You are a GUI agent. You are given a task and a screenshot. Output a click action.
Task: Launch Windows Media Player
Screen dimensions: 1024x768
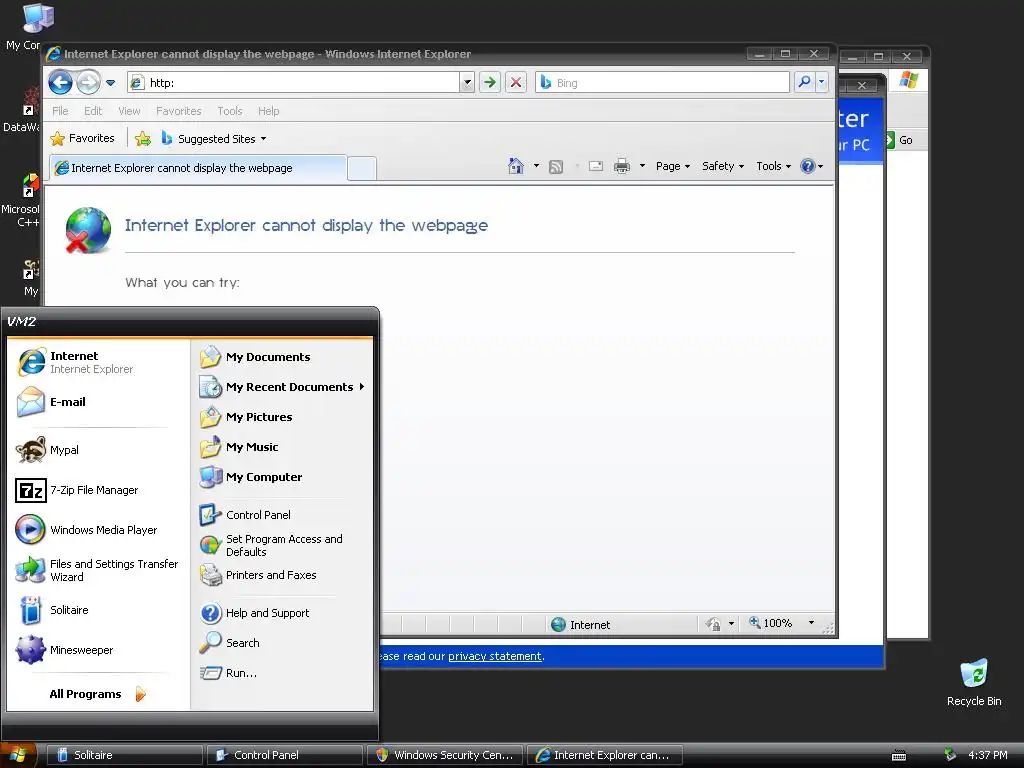98,530
